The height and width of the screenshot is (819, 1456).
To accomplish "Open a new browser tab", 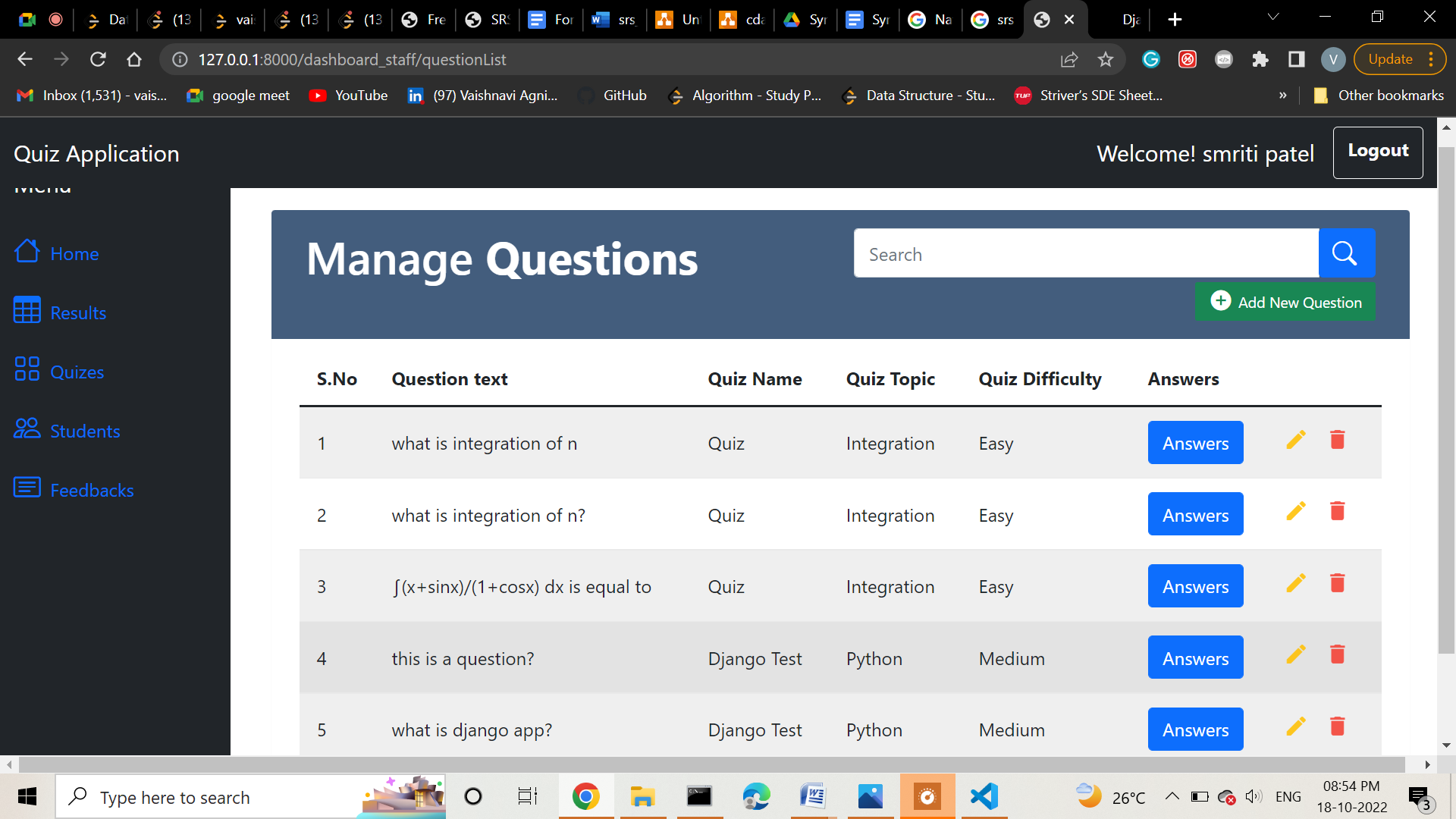I will pos(1175,20).
